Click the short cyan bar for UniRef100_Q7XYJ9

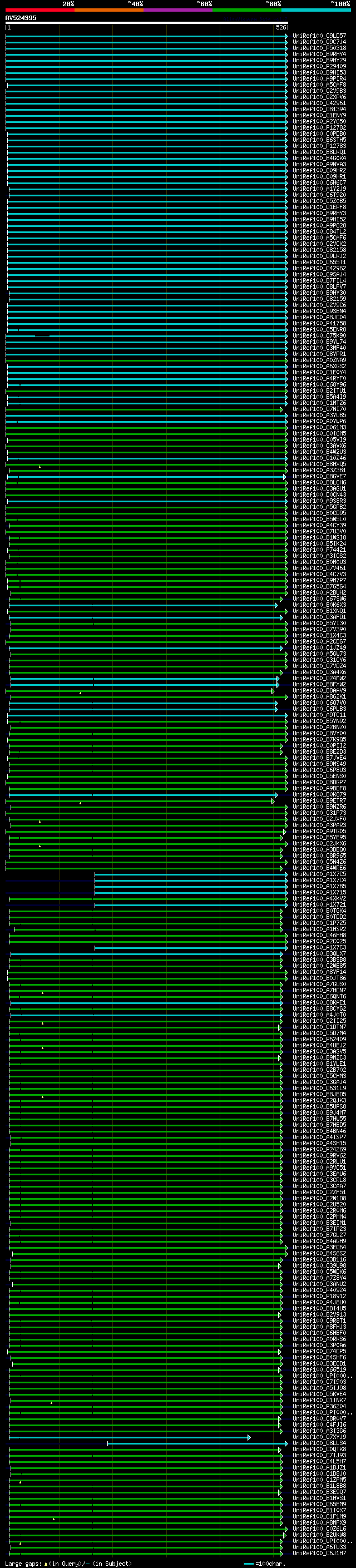tap(130, 1437)
